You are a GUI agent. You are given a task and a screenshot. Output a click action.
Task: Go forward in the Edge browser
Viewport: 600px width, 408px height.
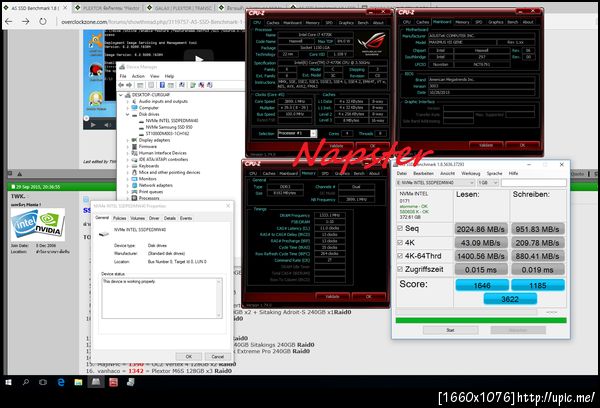click(26, 21)
